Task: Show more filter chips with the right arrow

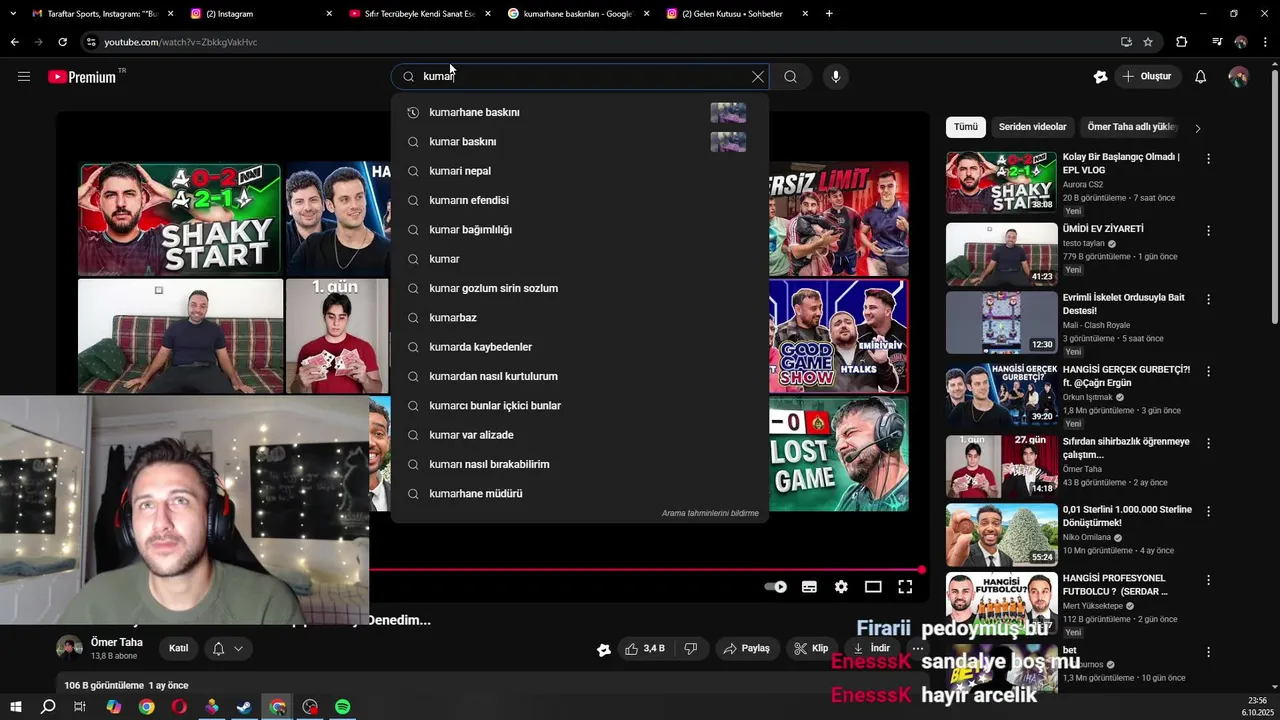Action: coord(1198,128)
